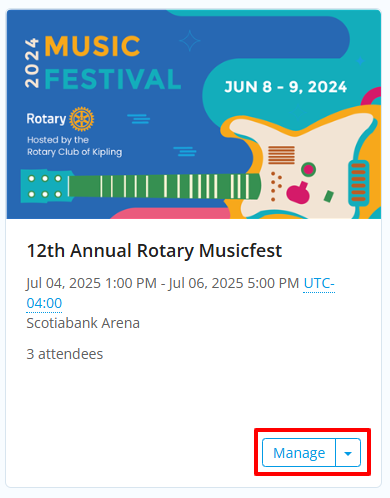The width and height of the screenshot is (390, 498).
Task: Open the Music Festival banner image
Action: click(x=194, y=114)
